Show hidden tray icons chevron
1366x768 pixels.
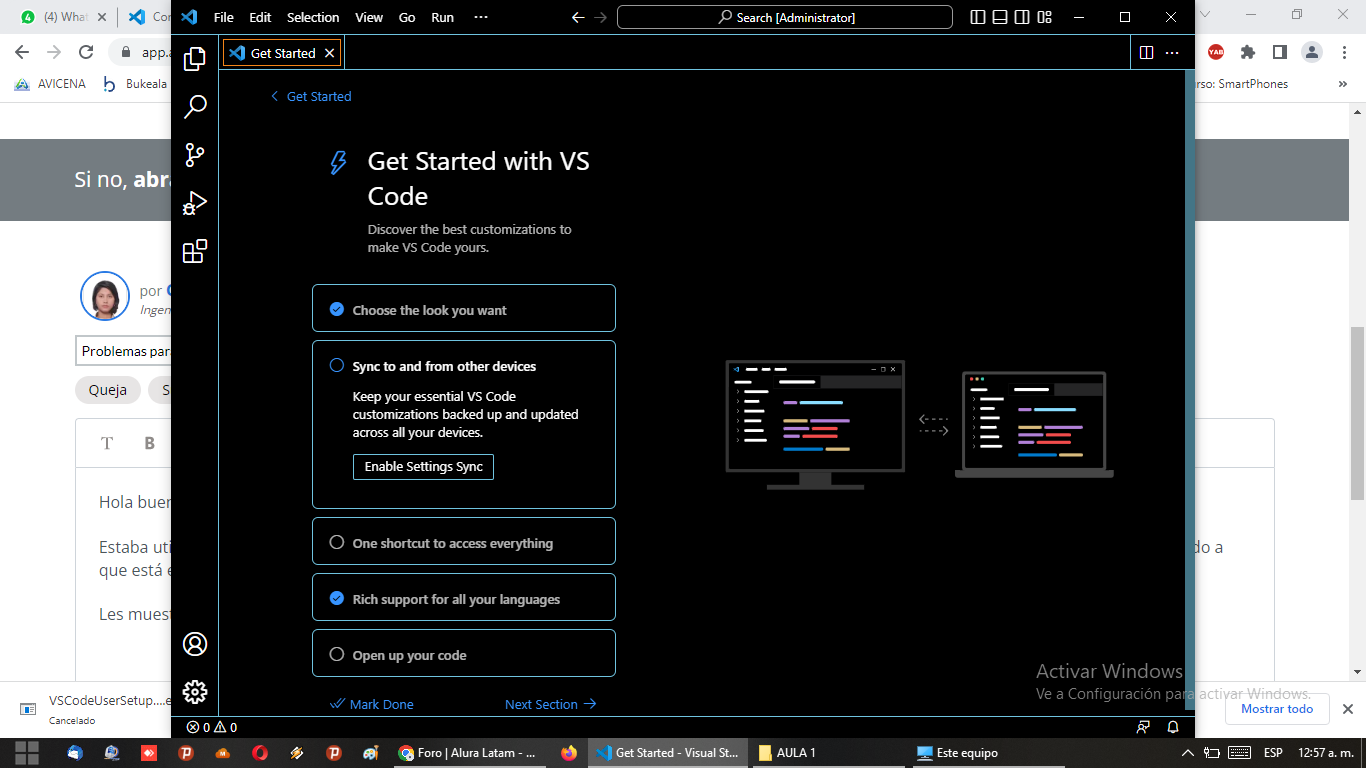1188,753
